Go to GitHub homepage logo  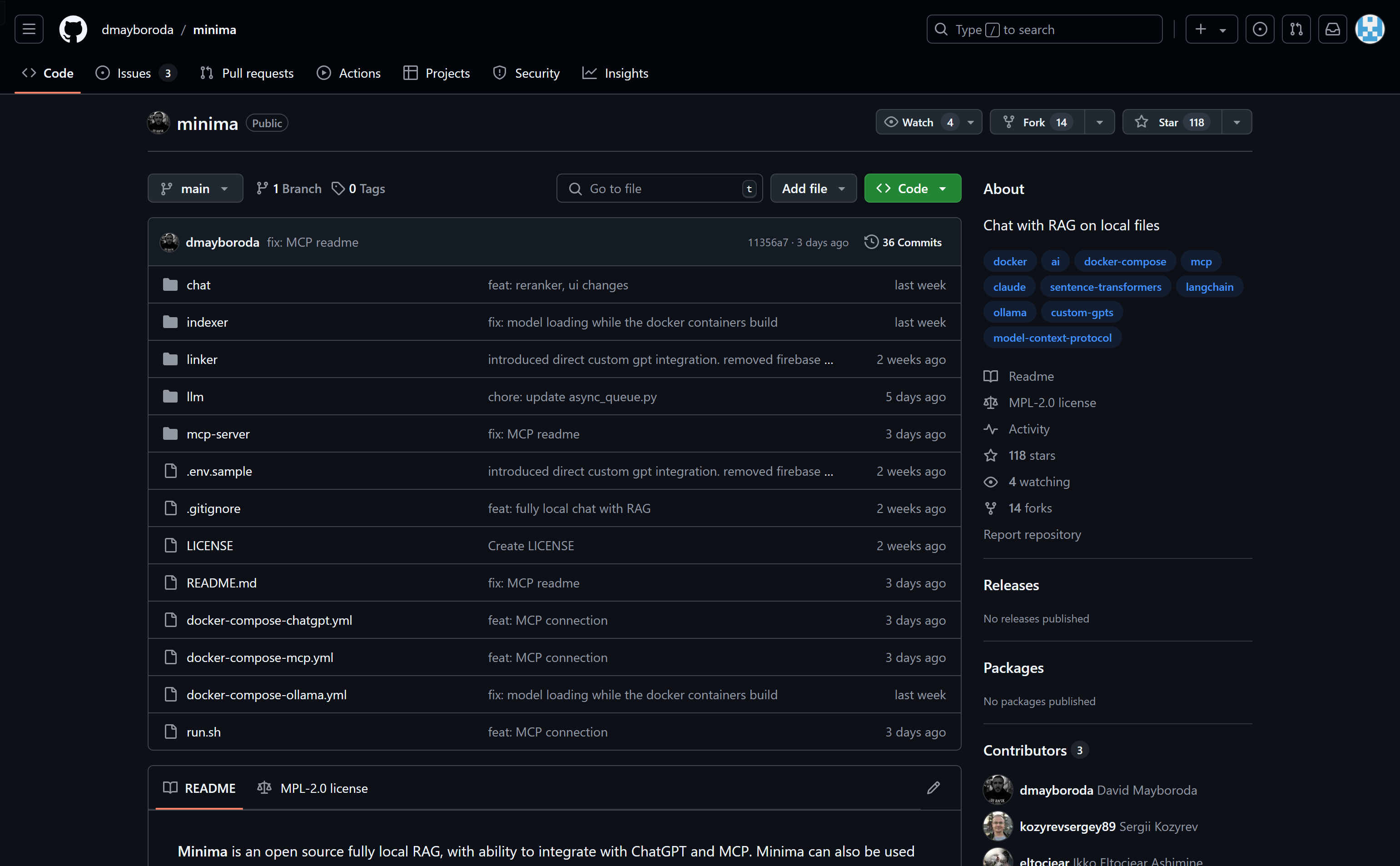(73, 29)
